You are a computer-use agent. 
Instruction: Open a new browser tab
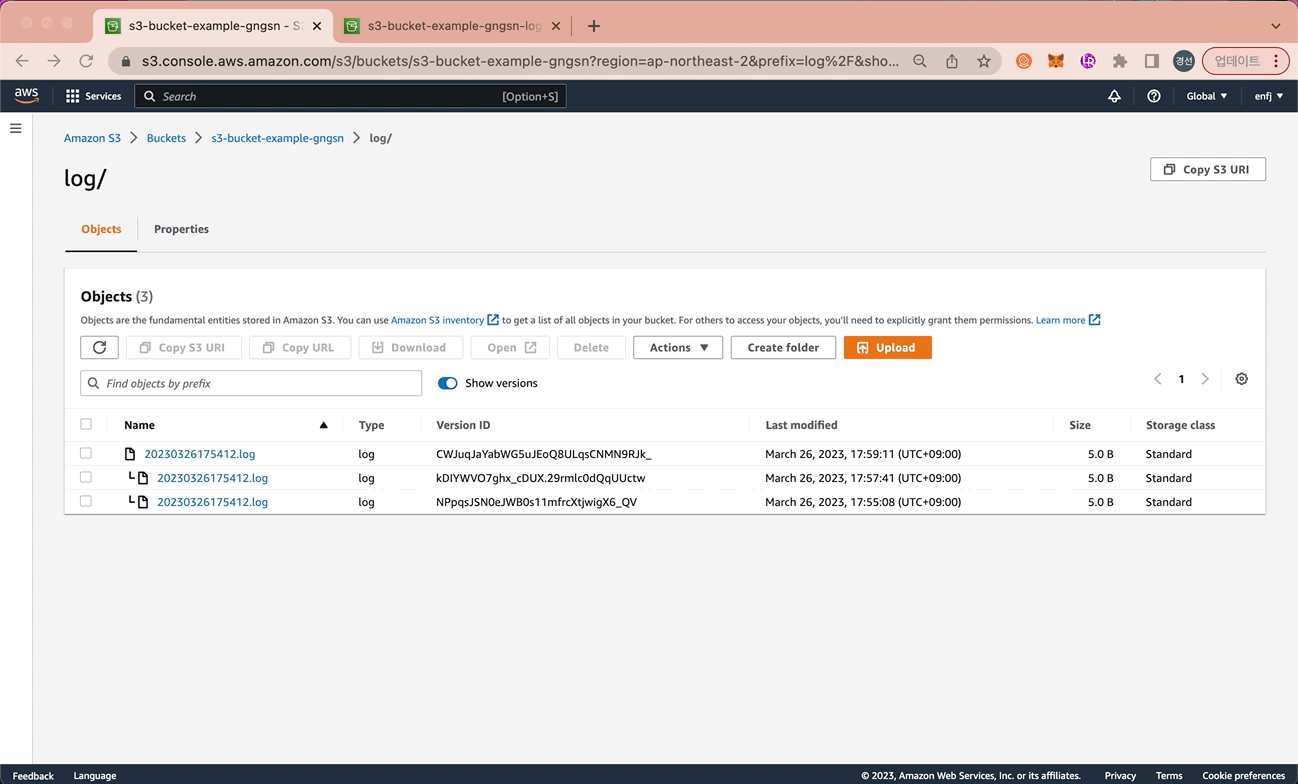click(594, 26)
